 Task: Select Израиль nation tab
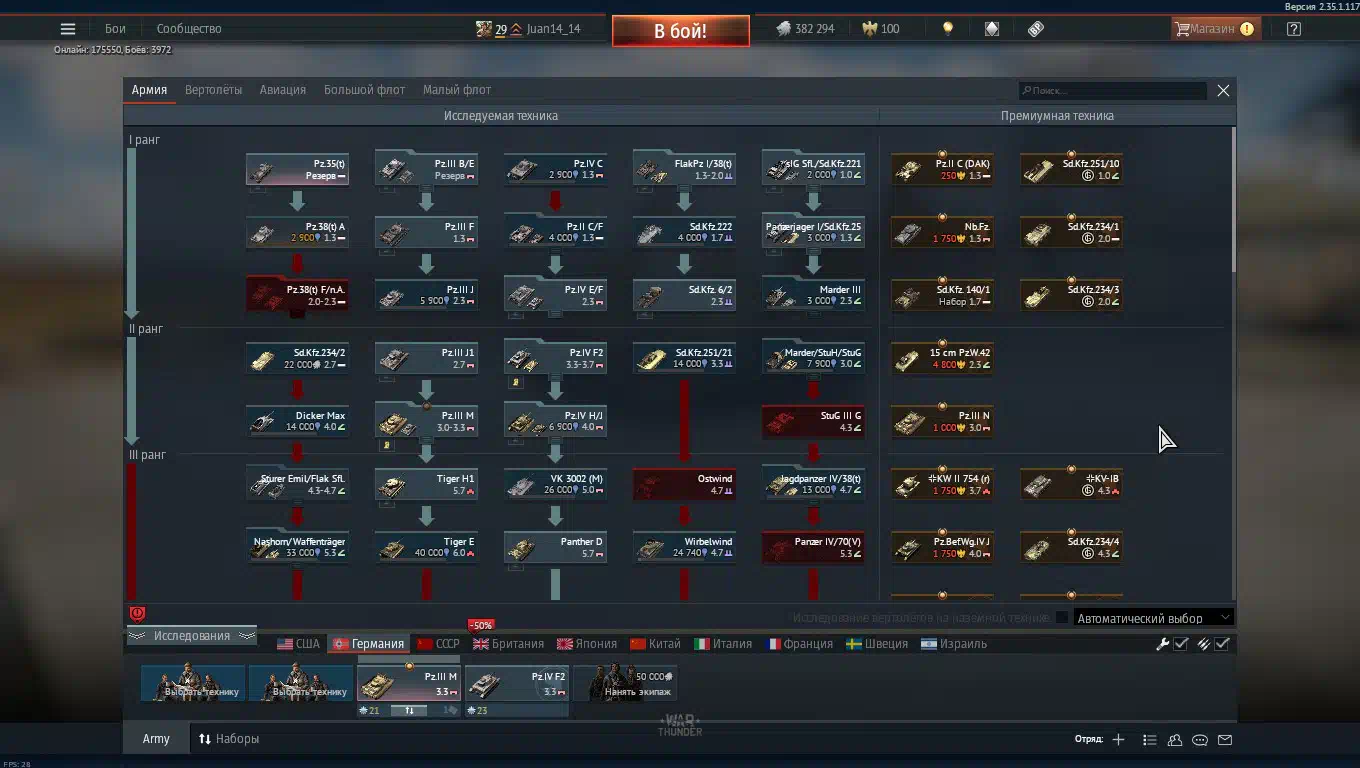click(x=954, y=644)
